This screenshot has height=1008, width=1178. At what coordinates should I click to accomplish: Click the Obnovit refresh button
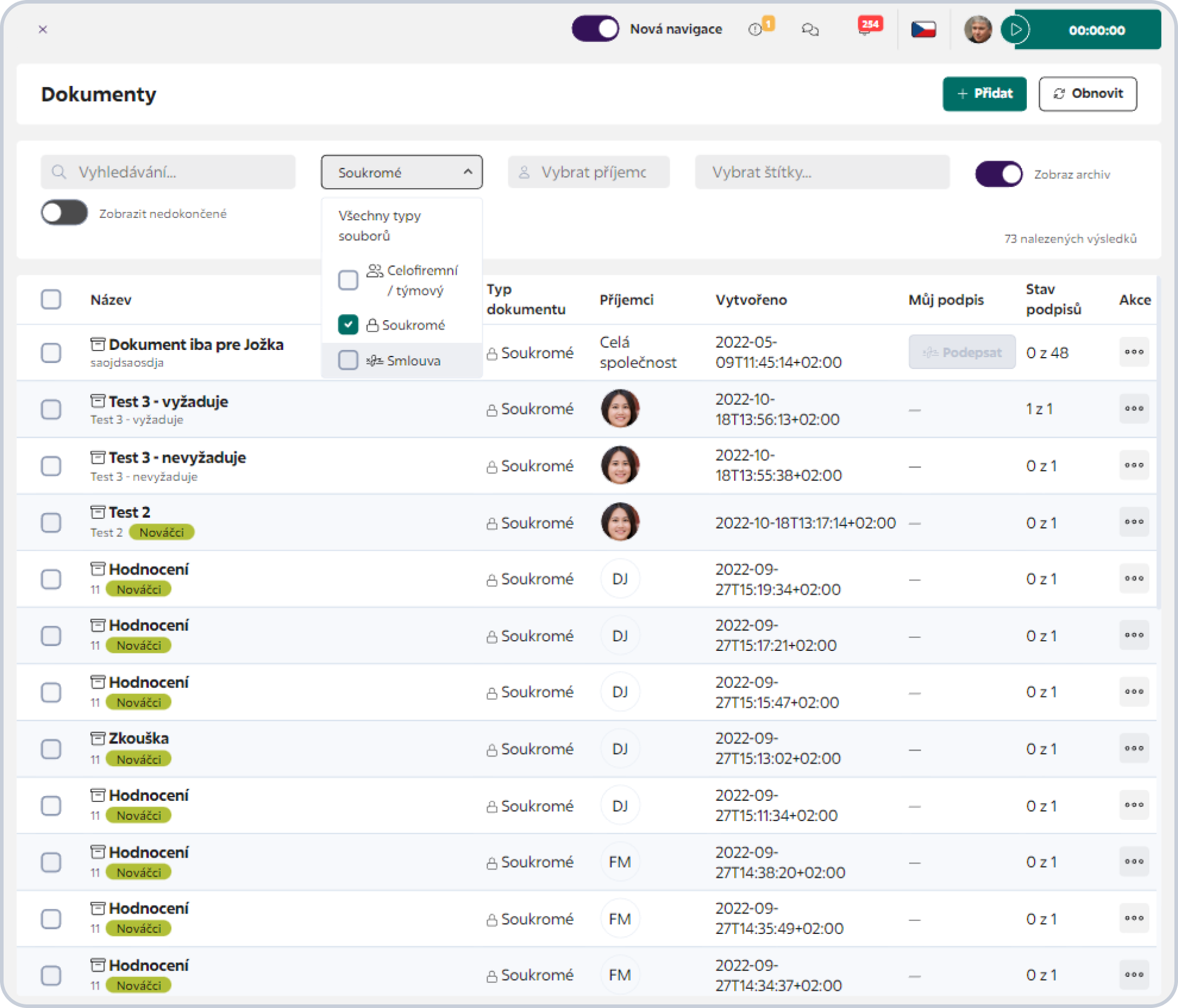(1087, 94)
